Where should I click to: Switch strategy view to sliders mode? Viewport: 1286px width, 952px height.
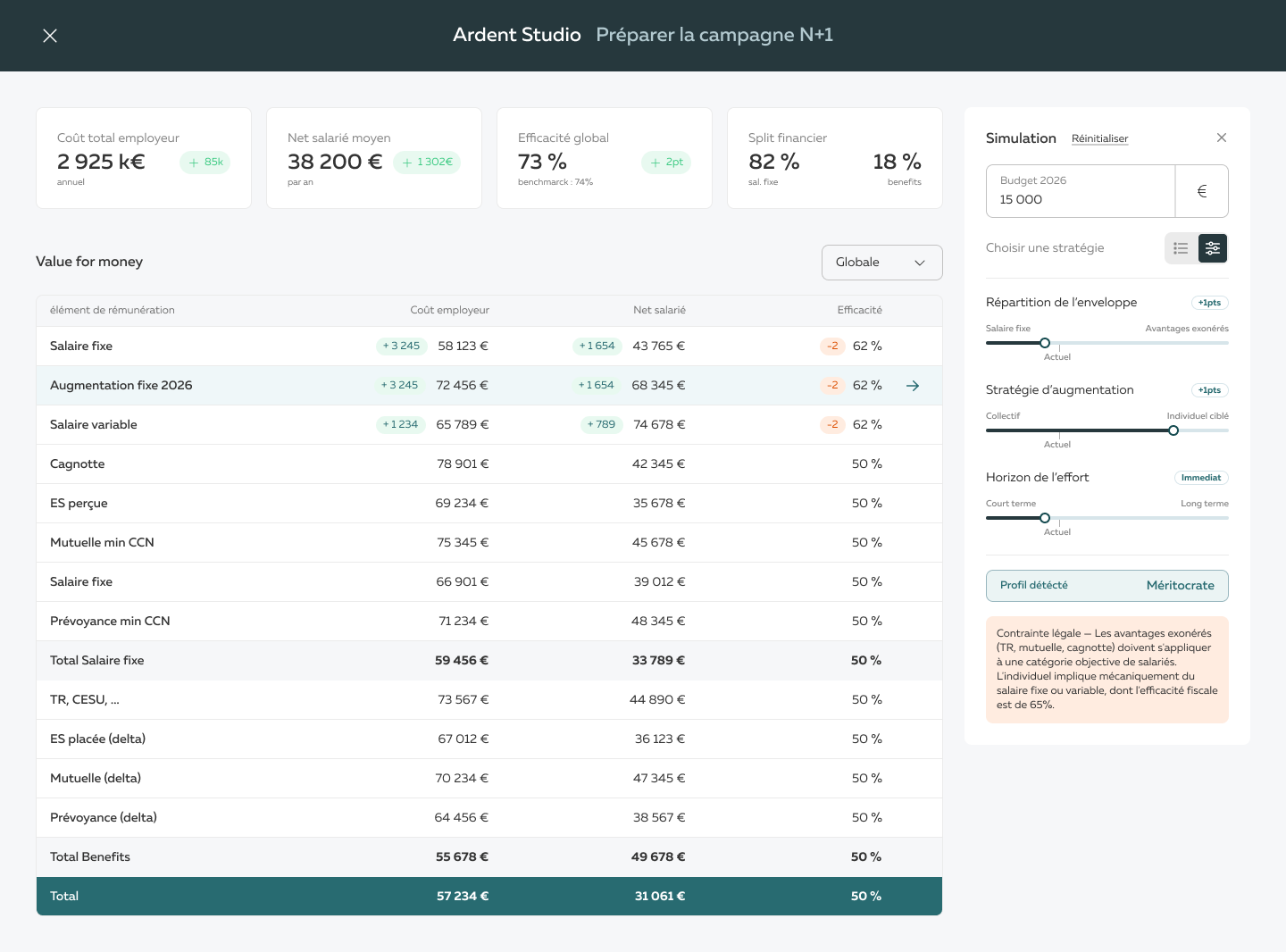tap(1212, 248)
